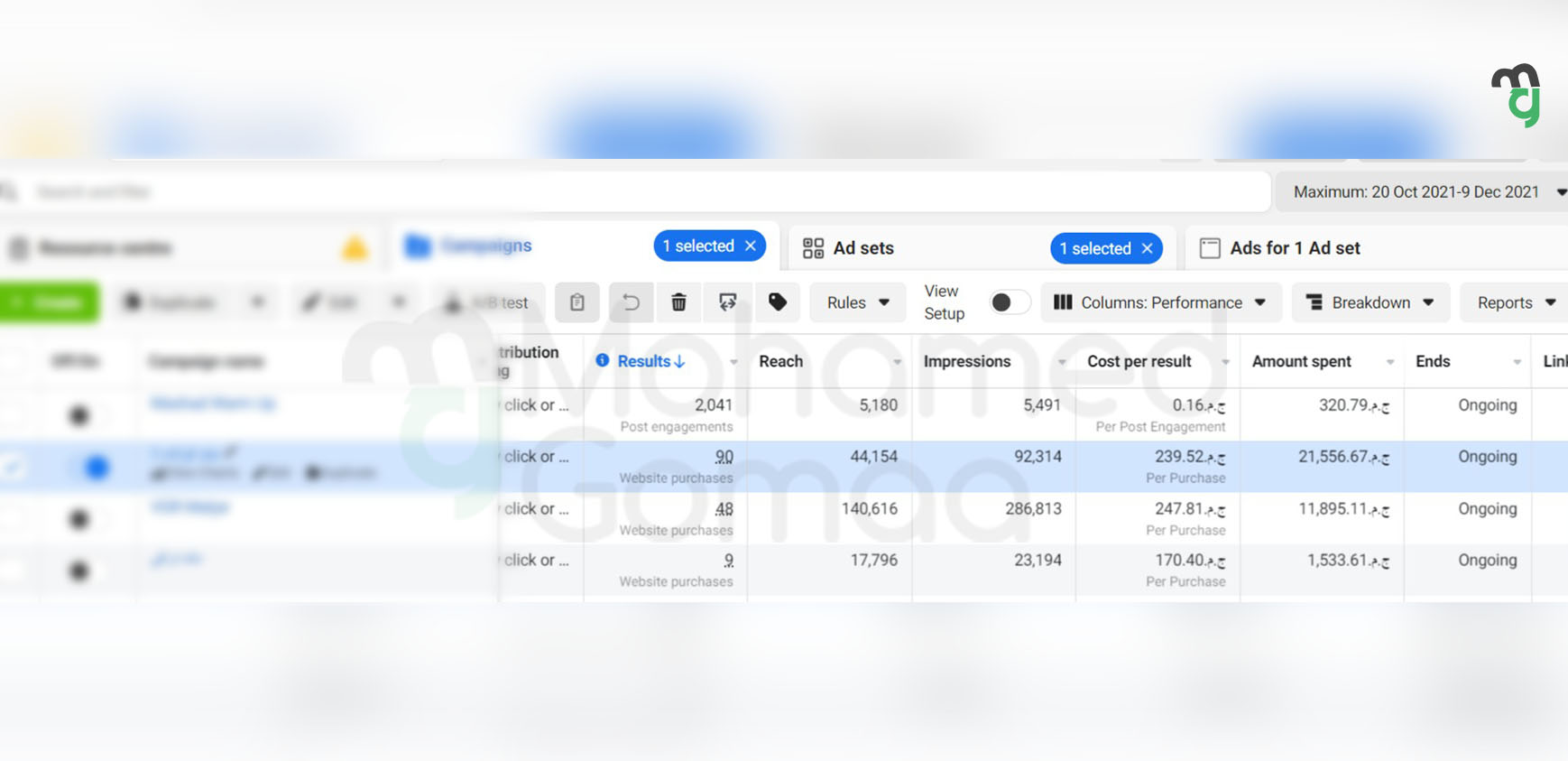The width and height of the screenshot is (1568, 761).
Task: Click the green Create button
Action: 49,302
